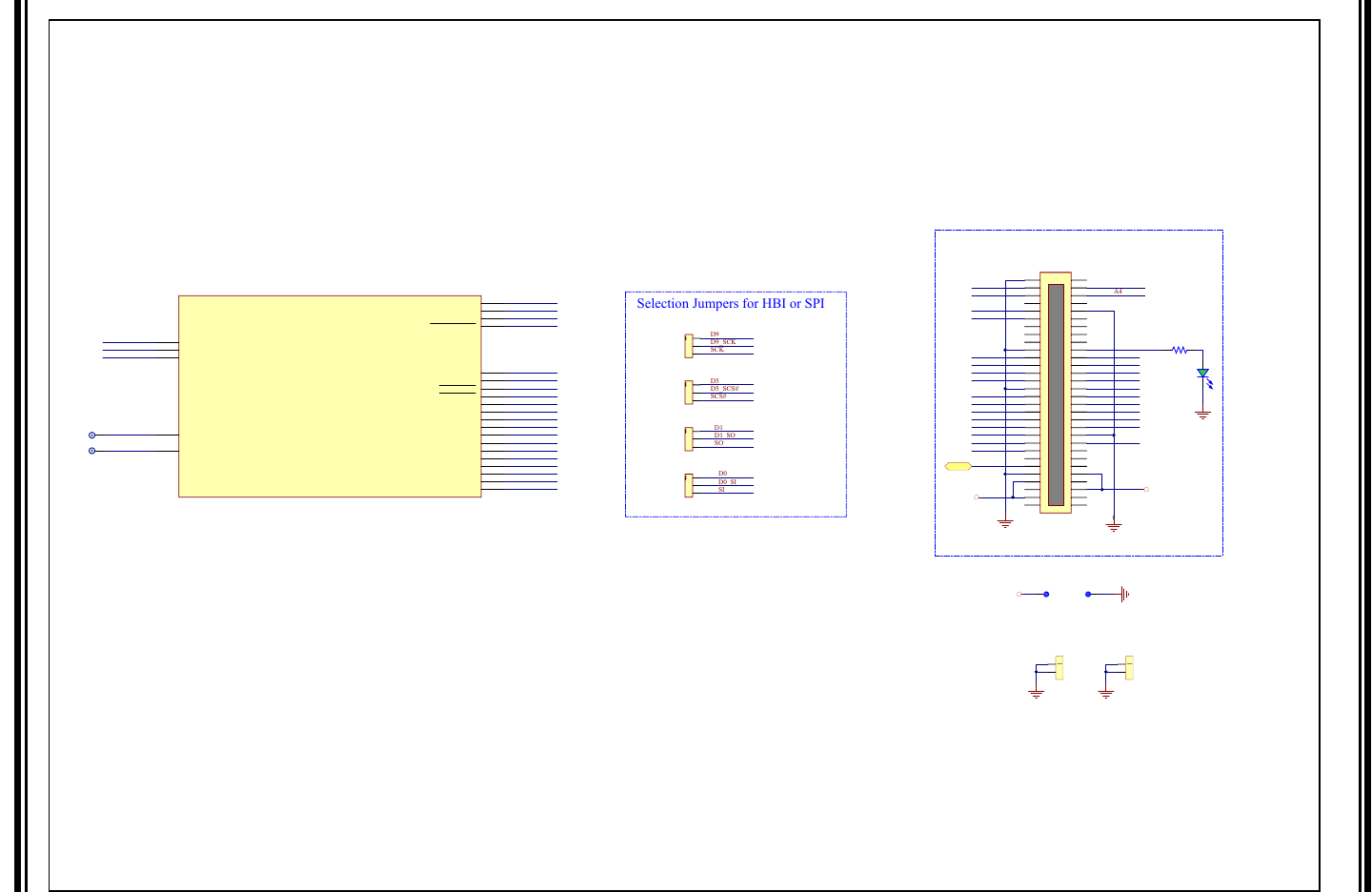Screen dimensions: 1372x892
Task: Click the open terminal pin left of the yellow IC
Action: point(91,435)
